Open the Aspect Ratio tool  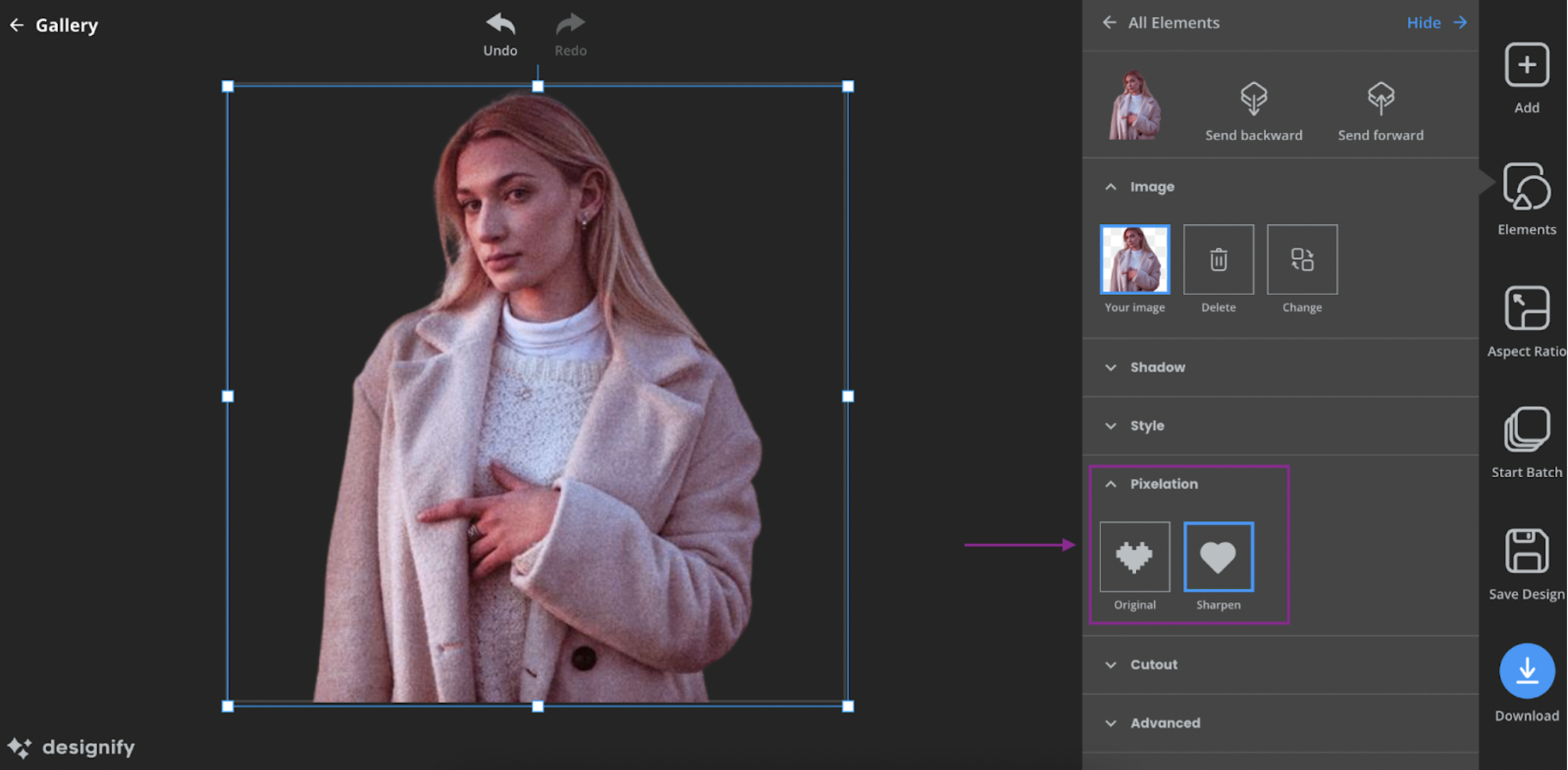coord(1527,308)
